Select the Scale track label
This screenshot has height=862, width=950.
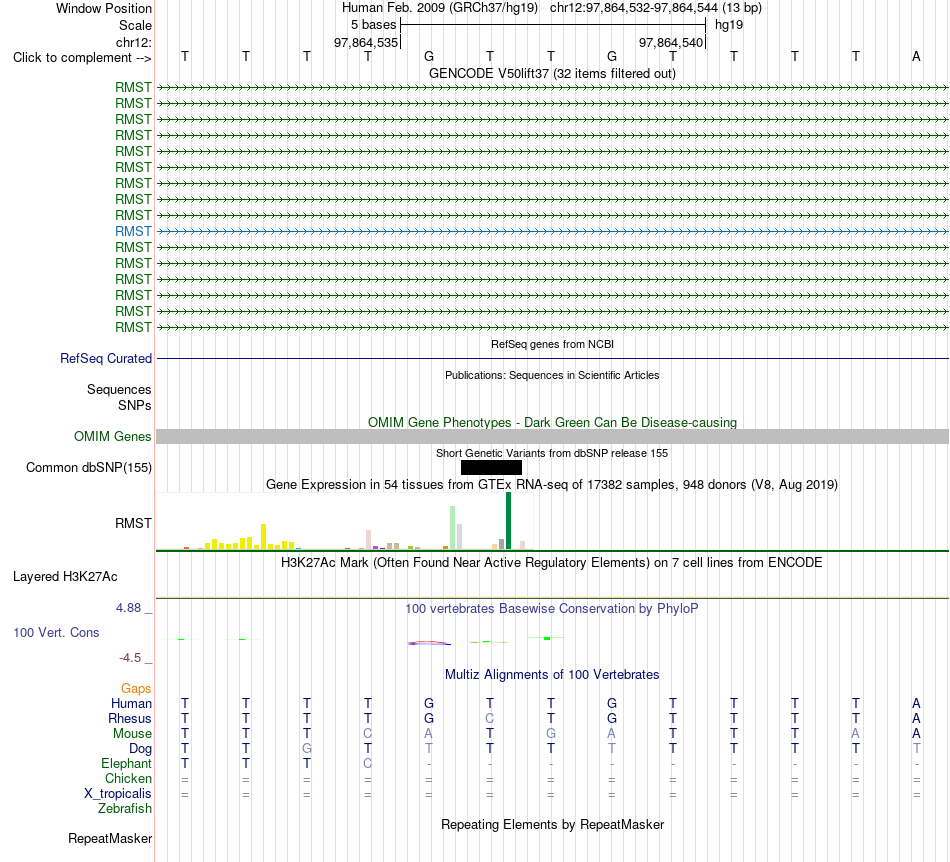(135, 25)
